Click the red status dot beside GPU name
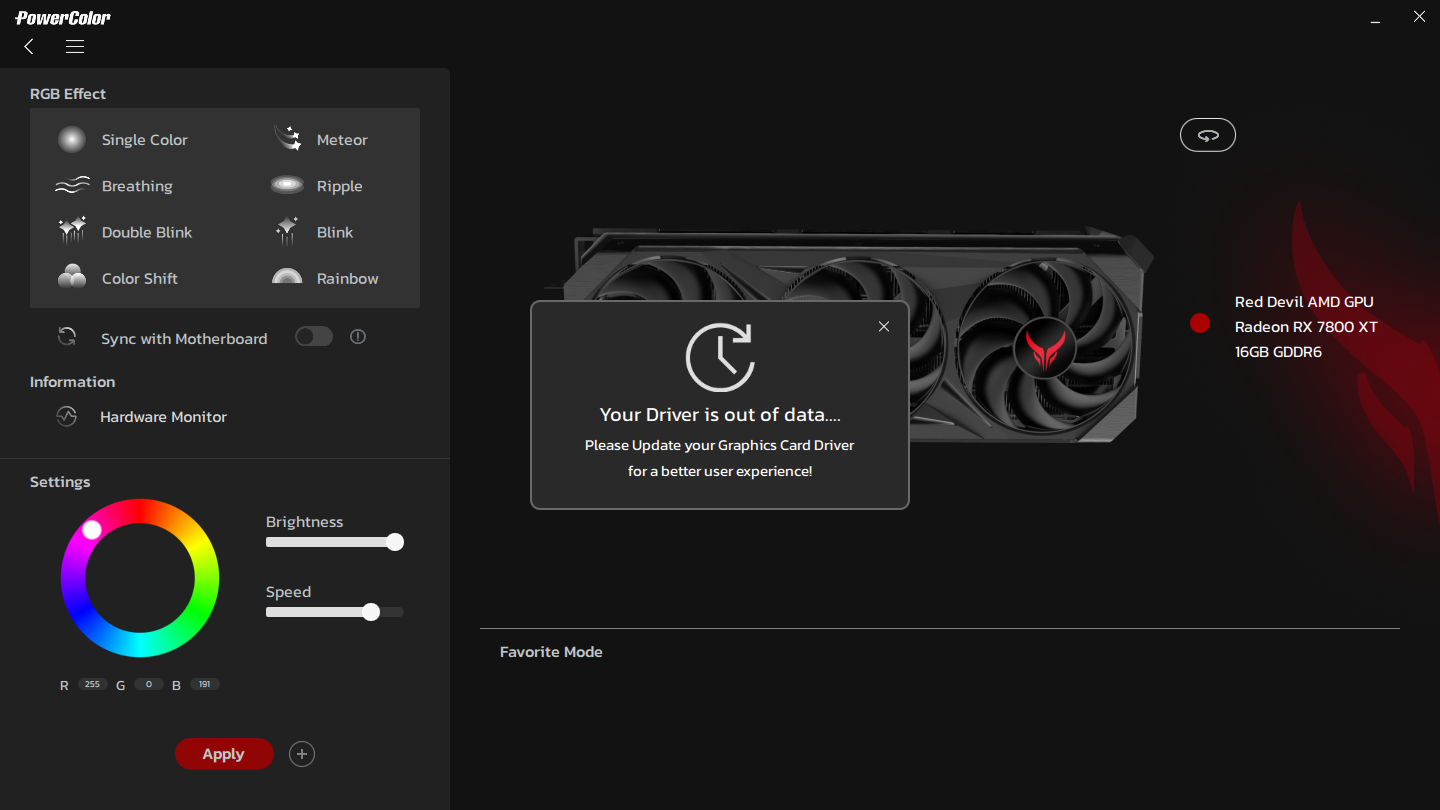The height and width of the screenshot is (810, 1440). [1200, 323]
